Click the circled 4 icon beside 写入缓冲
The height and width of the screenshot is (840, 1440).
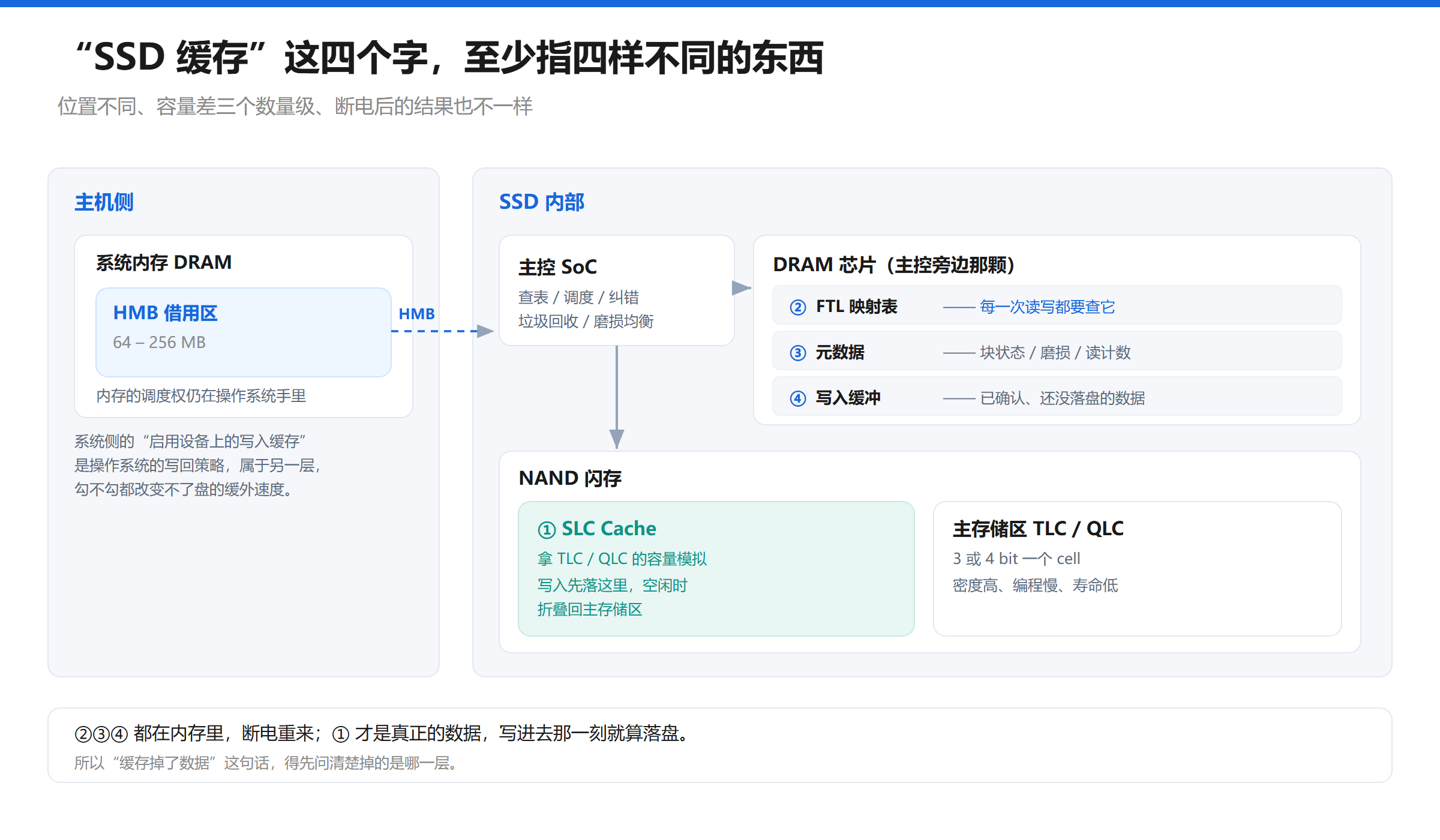797,398
